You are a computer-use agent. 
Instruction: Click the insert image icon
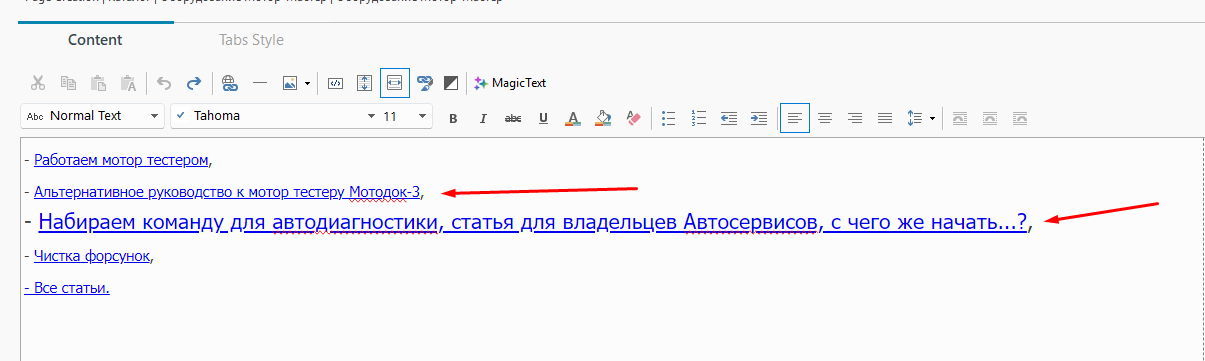tap(290, 83)
